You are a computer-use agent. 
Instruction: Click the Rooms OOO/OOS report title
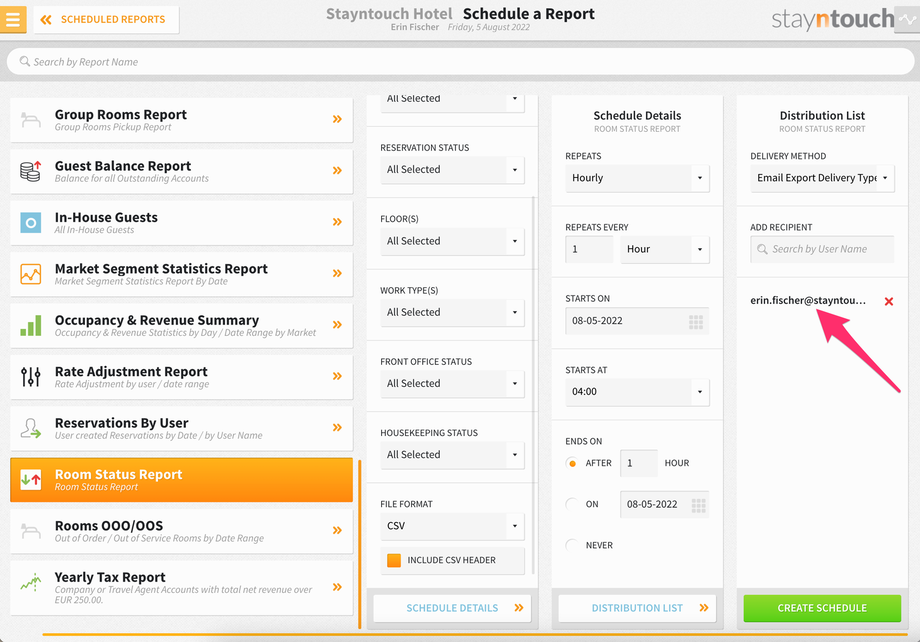[x=109, y=526]
